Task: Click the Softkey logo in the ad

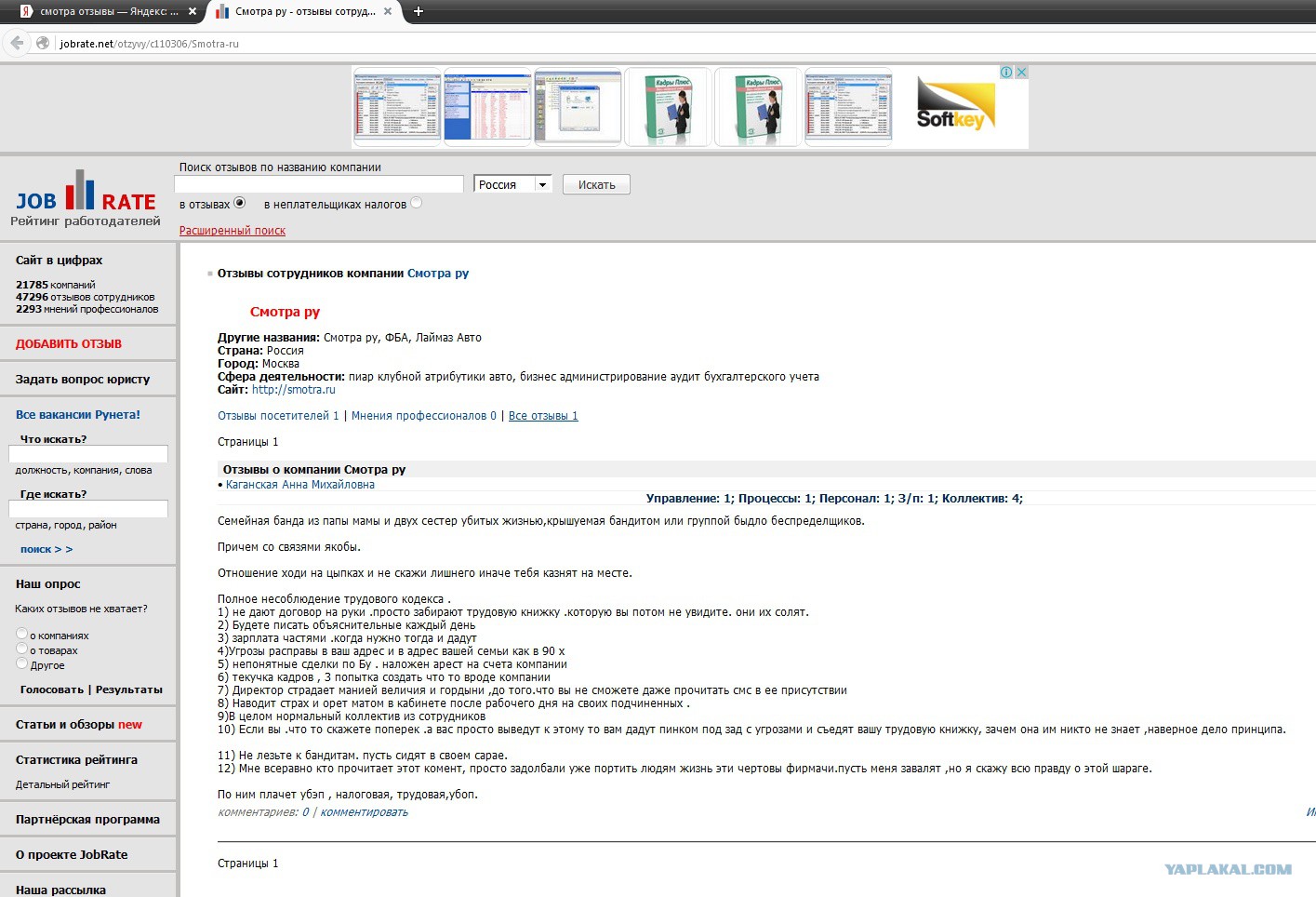Action: pos(955,104)
